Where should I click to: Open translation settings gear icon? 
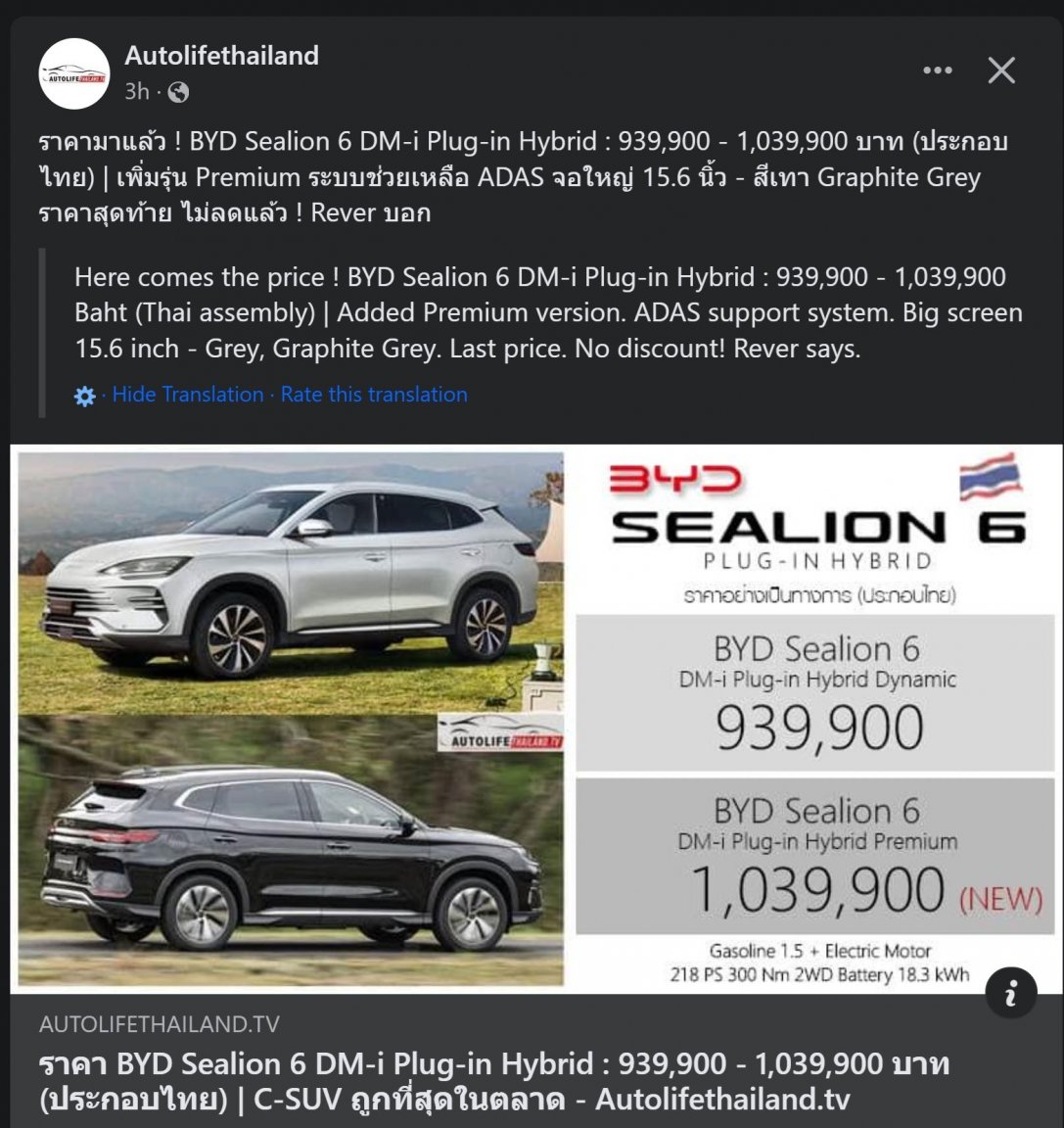(x=85, y=396)
